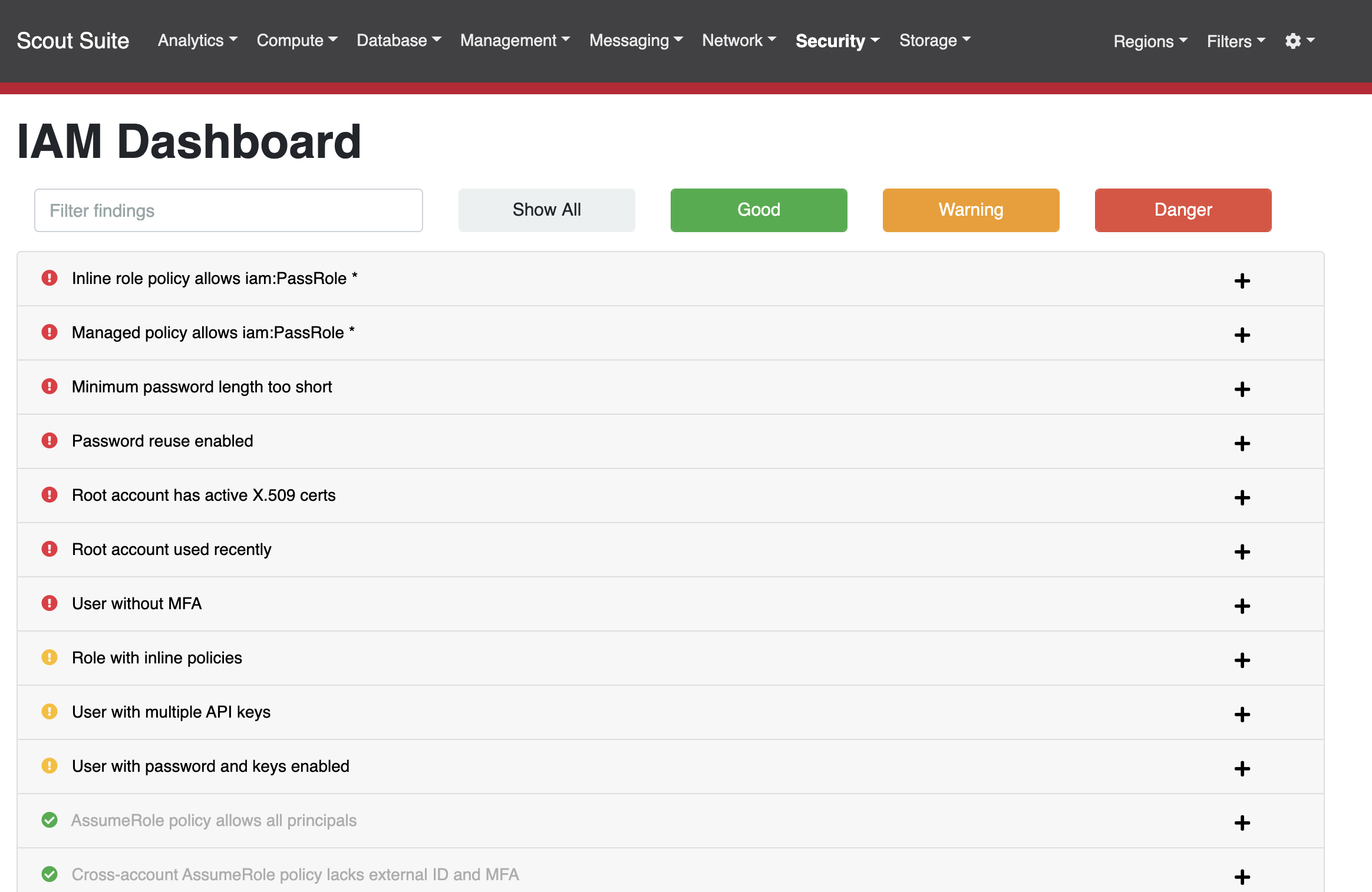
Task: Open the Network dropdown menu
Action: pyautogui.click(x=739, y=40)
